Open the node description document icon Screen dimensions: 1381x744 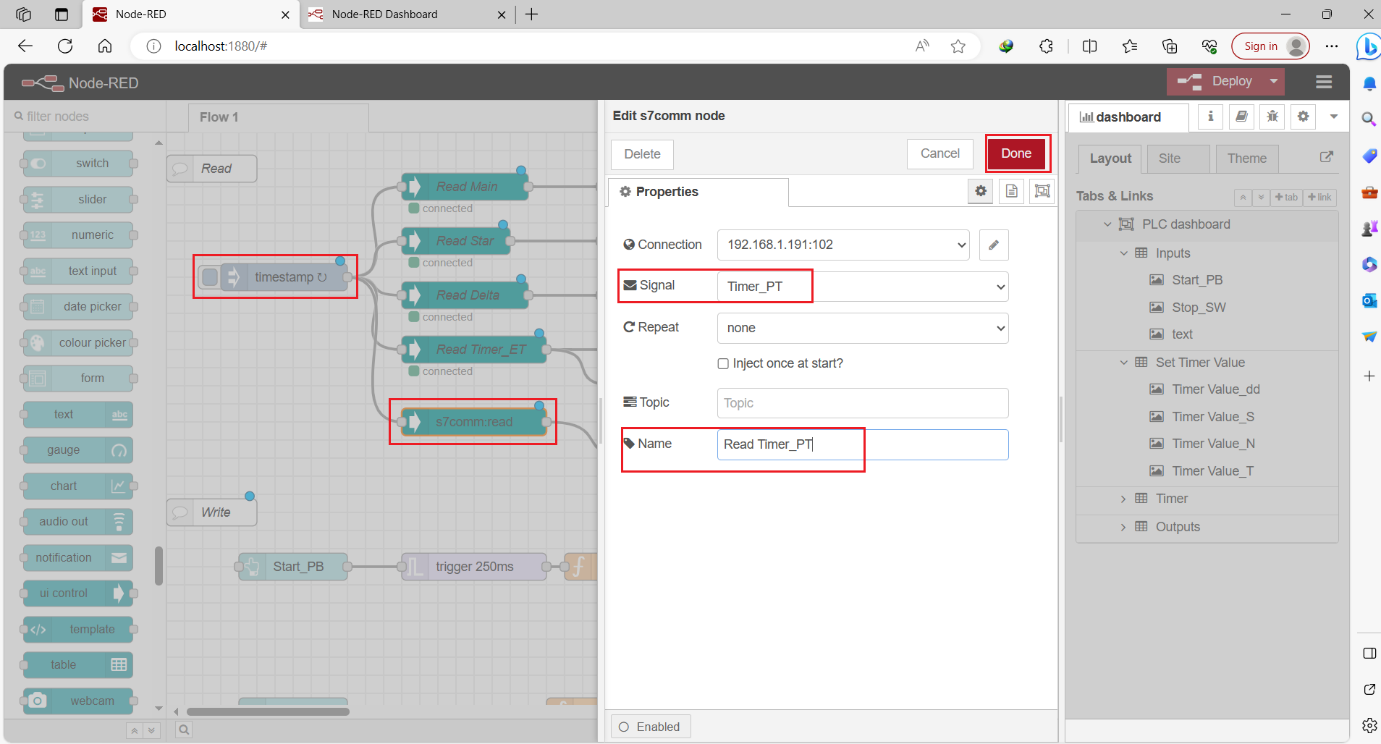point(1011,191)
